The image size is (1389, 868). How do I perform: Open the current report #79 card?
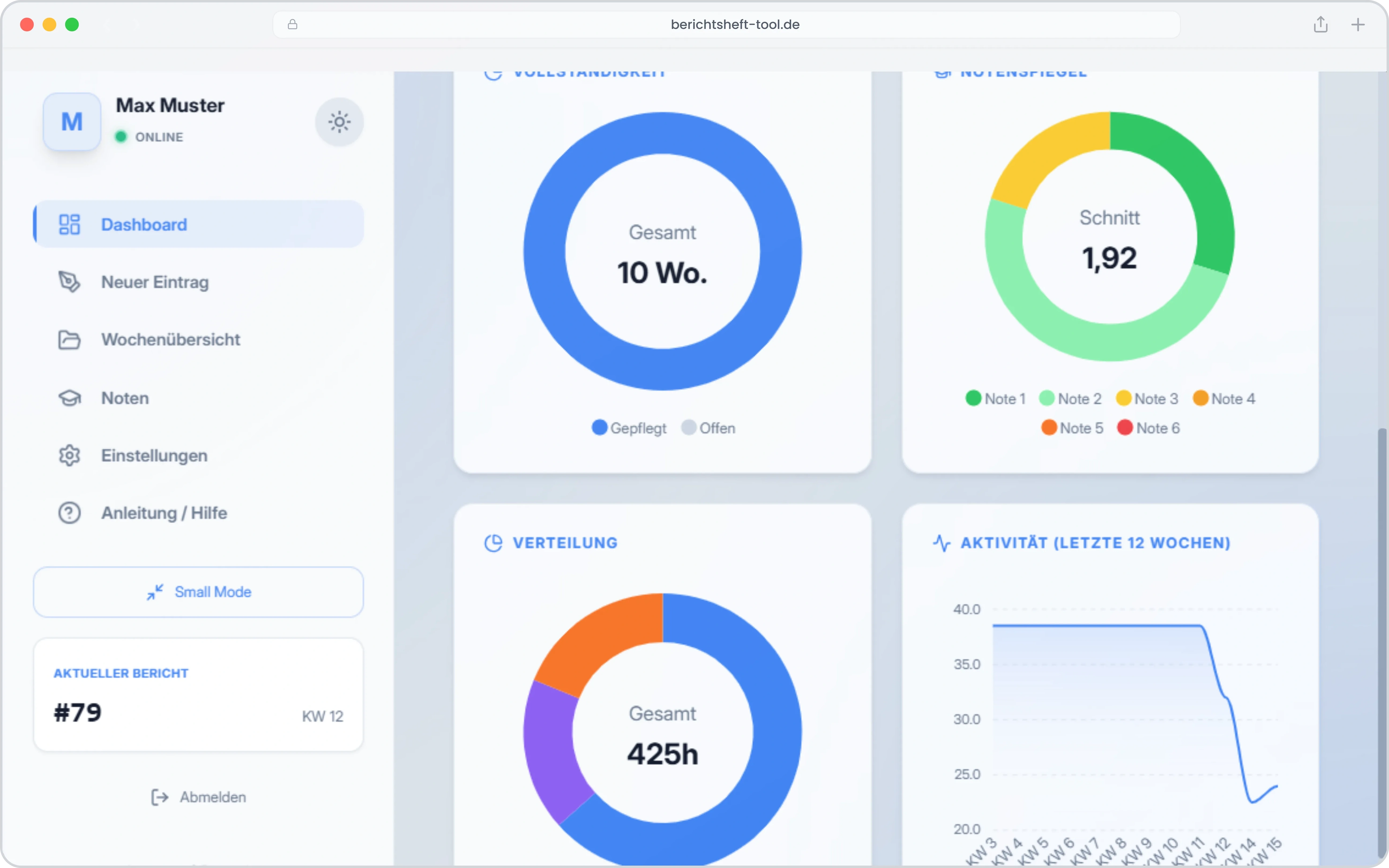coord(199,695)
